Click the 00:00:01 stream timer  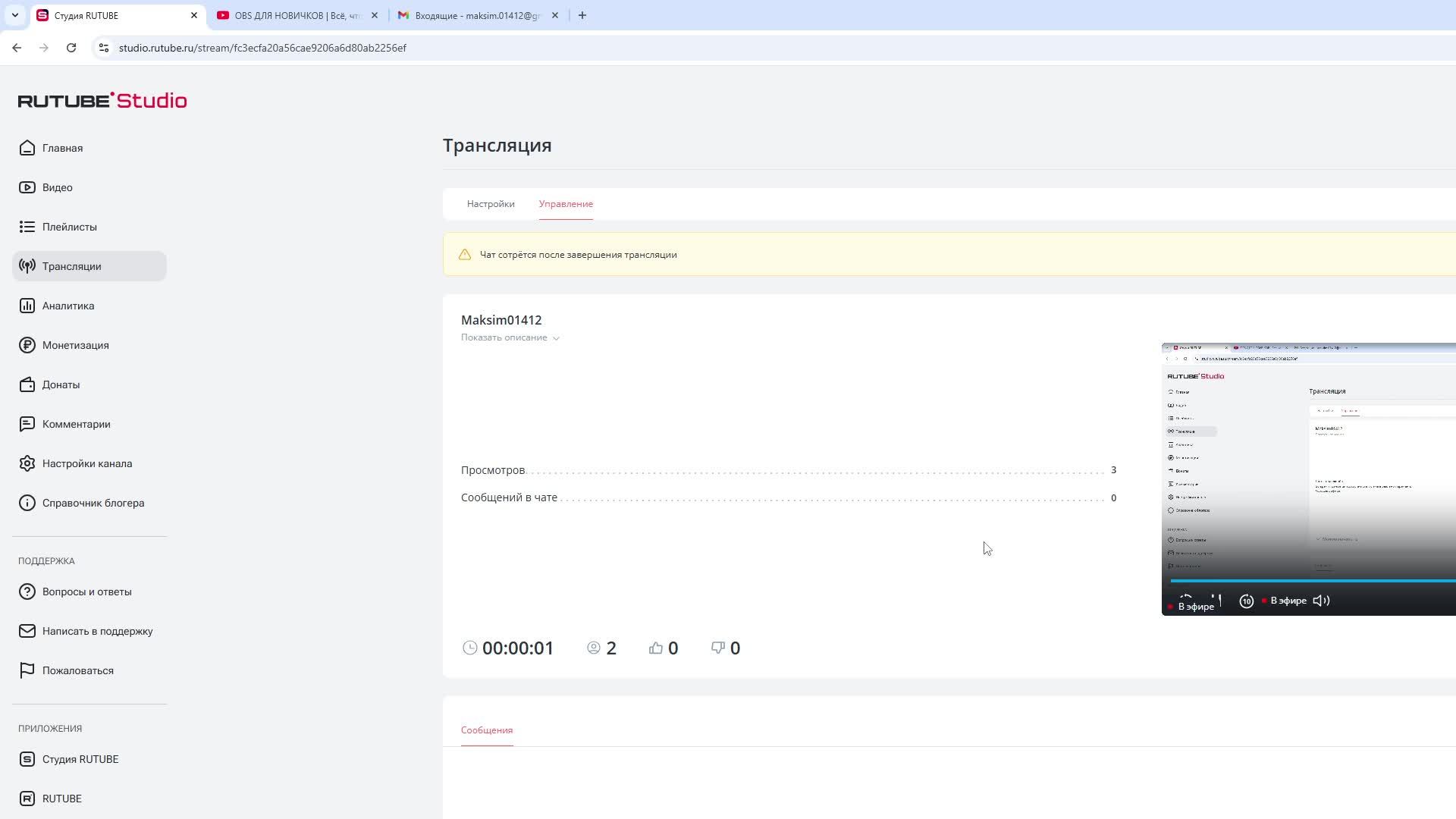click(x=518, y=648)
